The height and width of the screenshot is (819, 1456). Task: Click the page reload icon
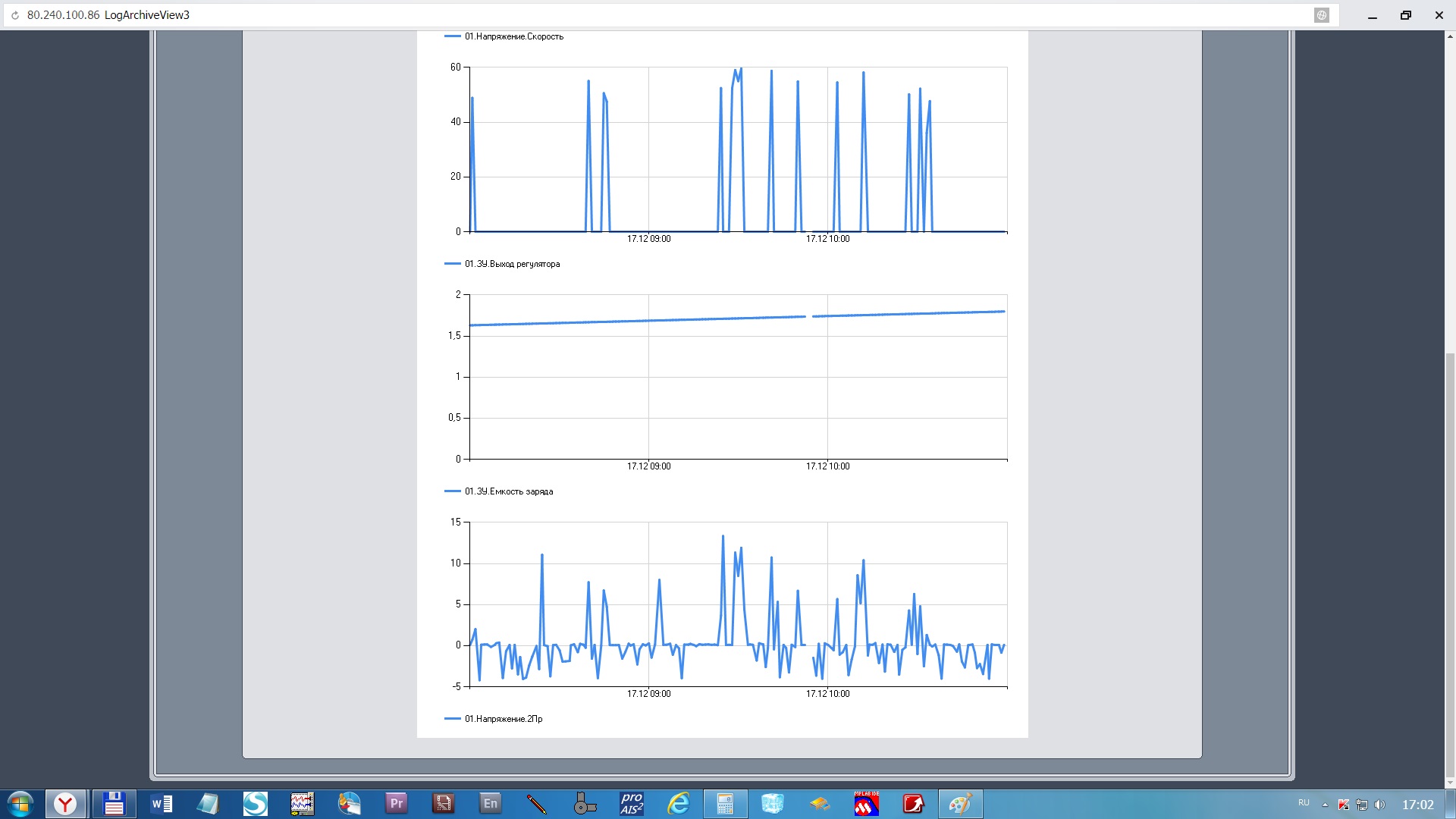(x=14, y=15)
